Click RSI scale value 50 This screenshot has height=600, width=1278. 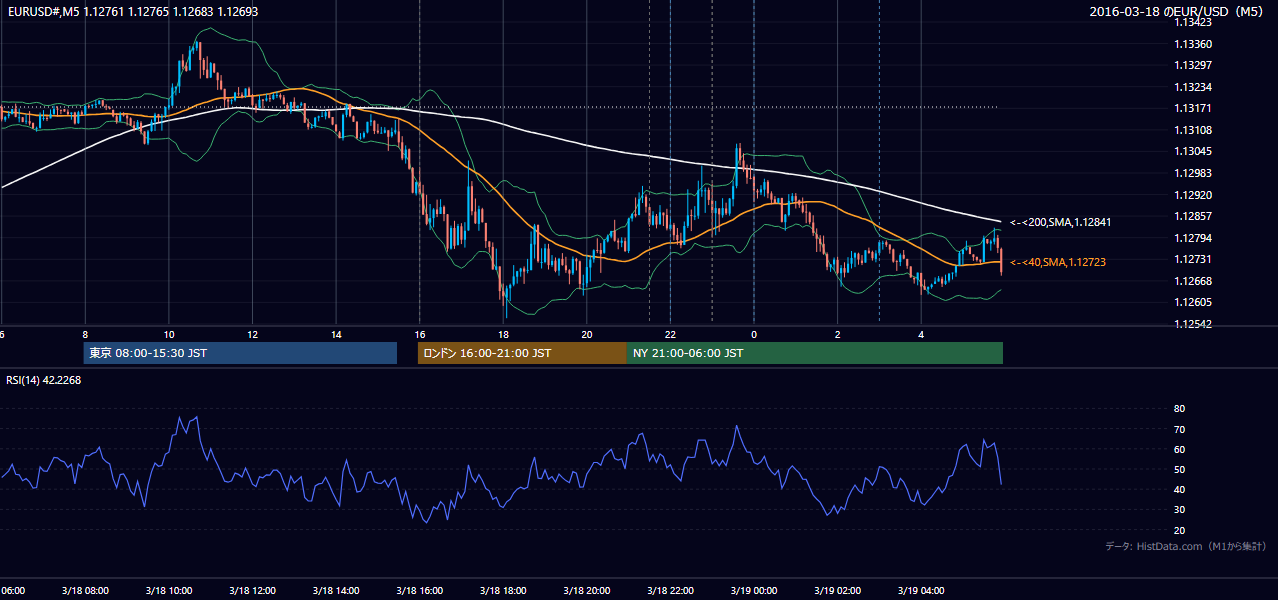click(1180, 469)
